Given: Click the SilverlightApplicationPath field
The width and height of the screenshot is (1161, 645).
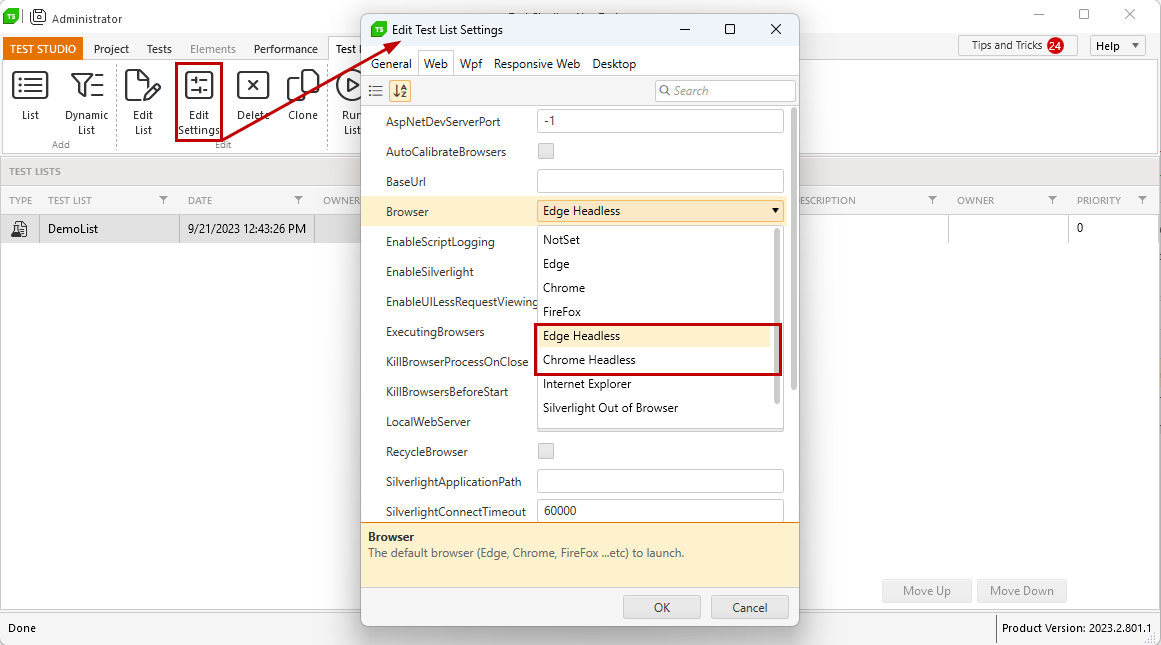Looking at the screenshot, I should pyautogui.click(x=660, y=481).
